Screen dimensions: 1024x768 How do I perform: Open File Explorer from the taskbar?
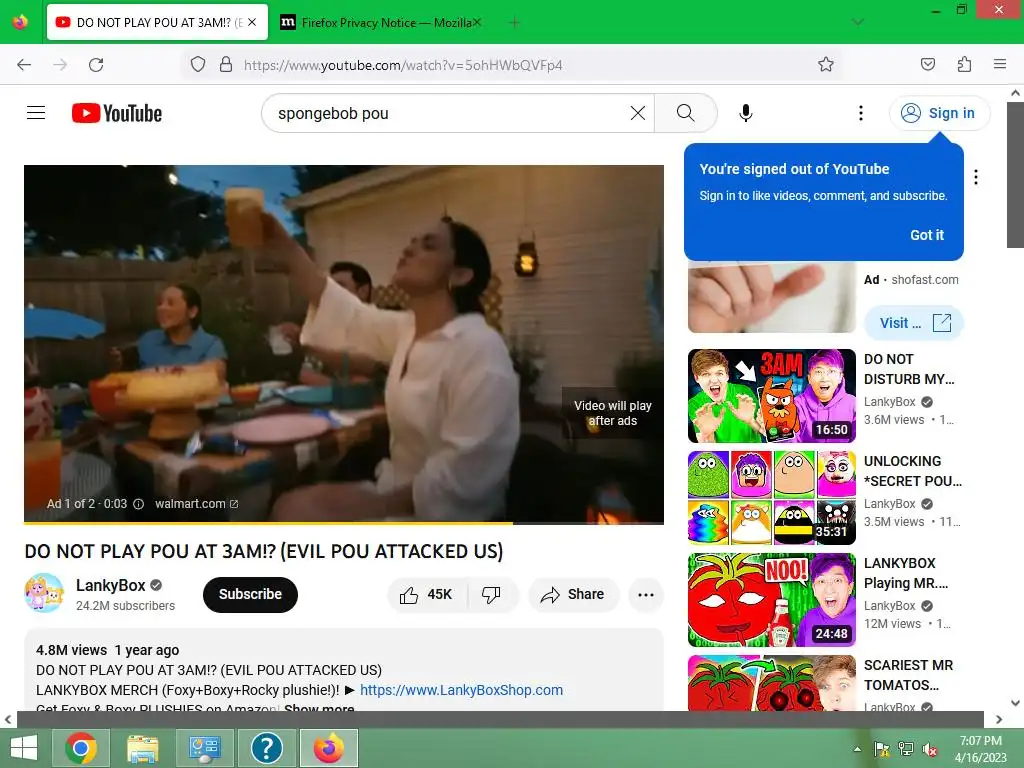142,748
